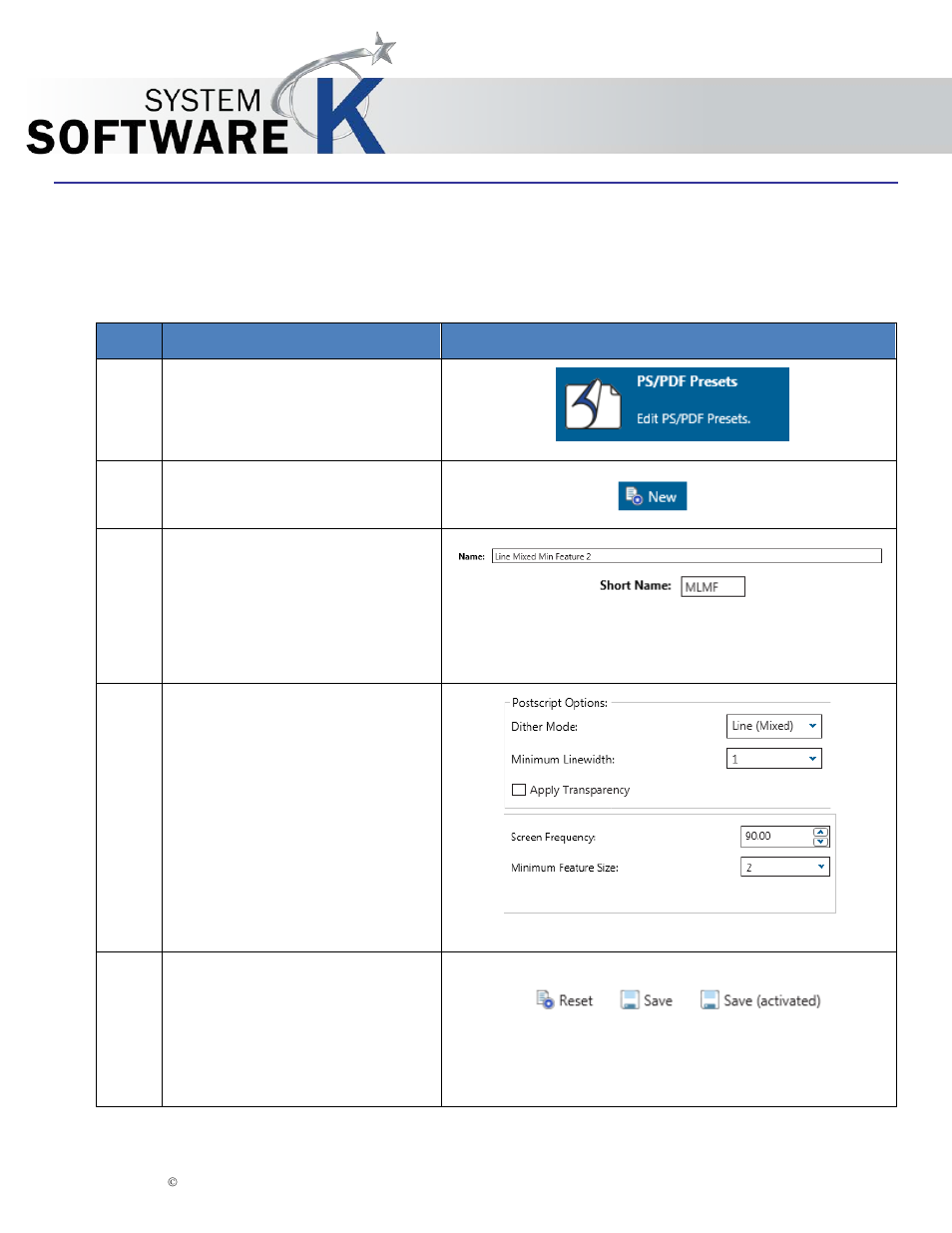The image size is (952, 1233).
Task: Click the Screen Frequency value field
Action: pyautogui.click(x=775, y=837)
